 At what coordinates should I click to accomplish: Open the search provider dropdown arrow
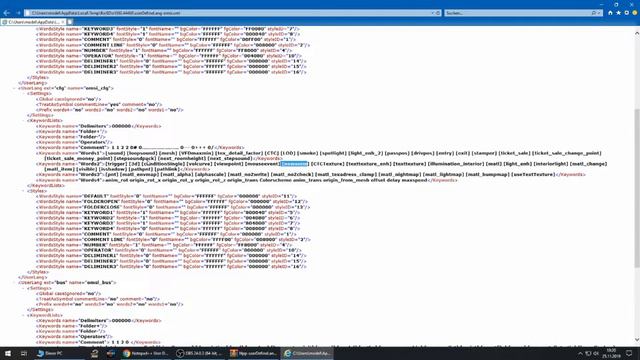coord(599,13)
